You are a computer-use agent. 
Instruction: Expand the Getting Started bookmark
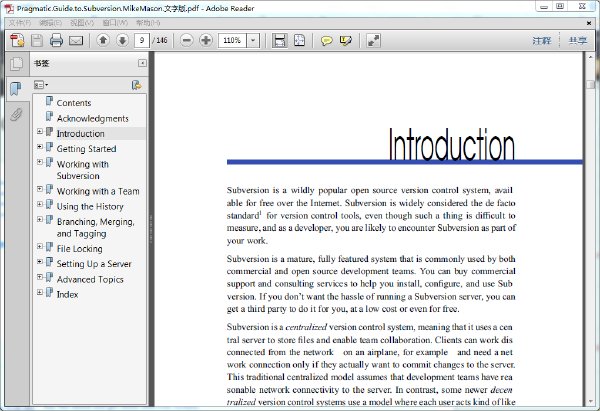tap(40, 147)
